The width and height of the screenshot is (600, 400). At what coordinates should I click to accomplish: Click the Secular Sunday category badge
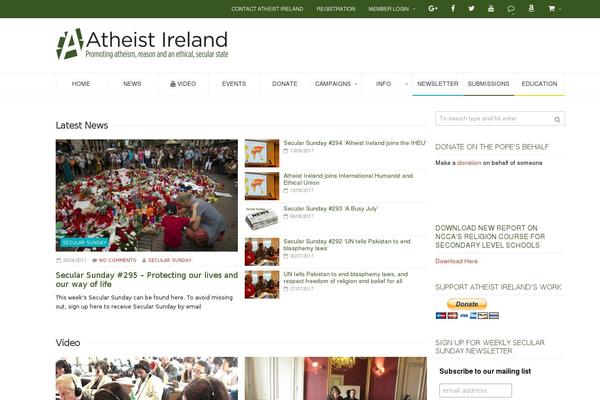(84, 243)
